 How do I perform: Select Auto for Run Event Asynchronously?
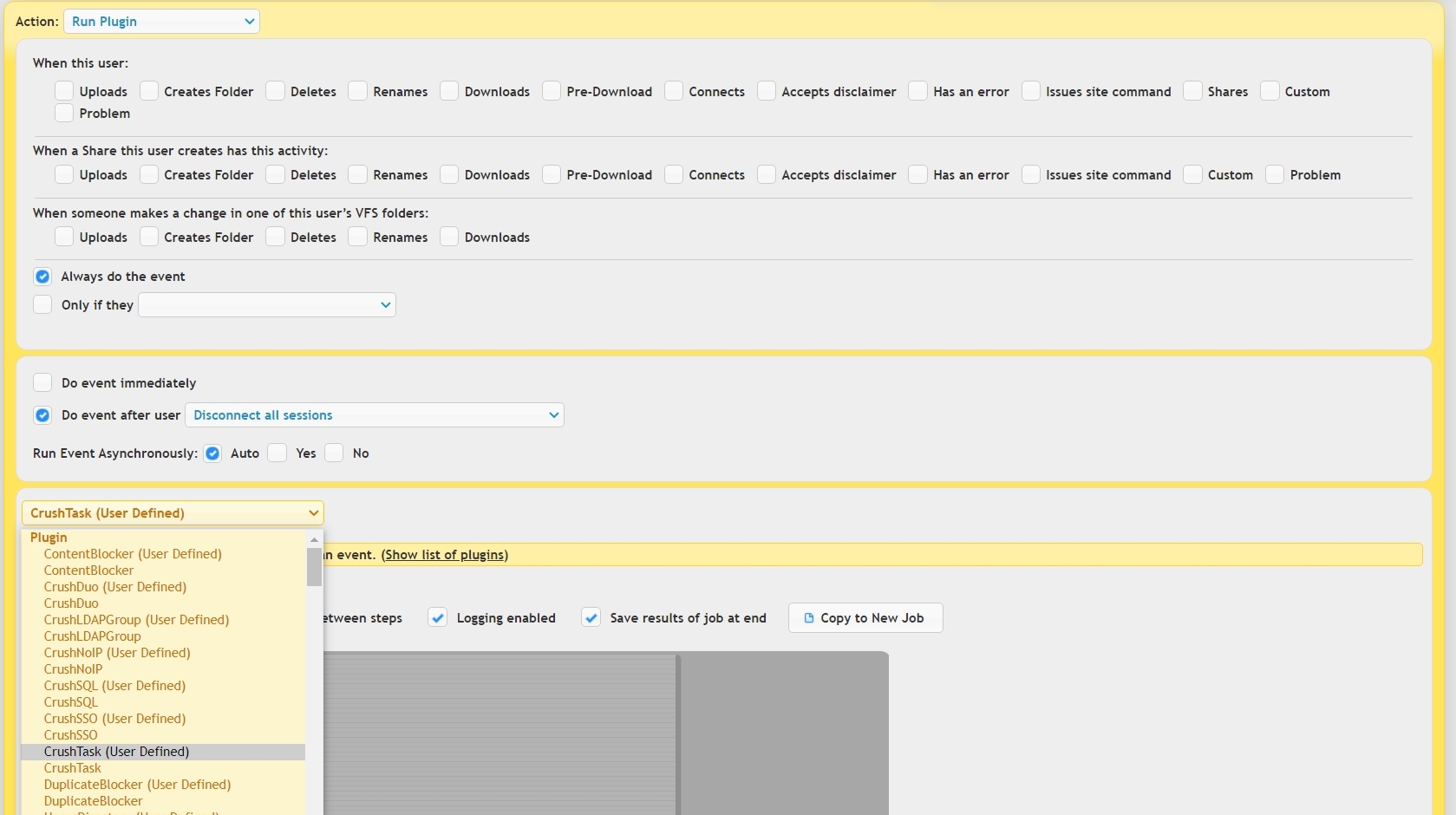click(x=212, y=453)
